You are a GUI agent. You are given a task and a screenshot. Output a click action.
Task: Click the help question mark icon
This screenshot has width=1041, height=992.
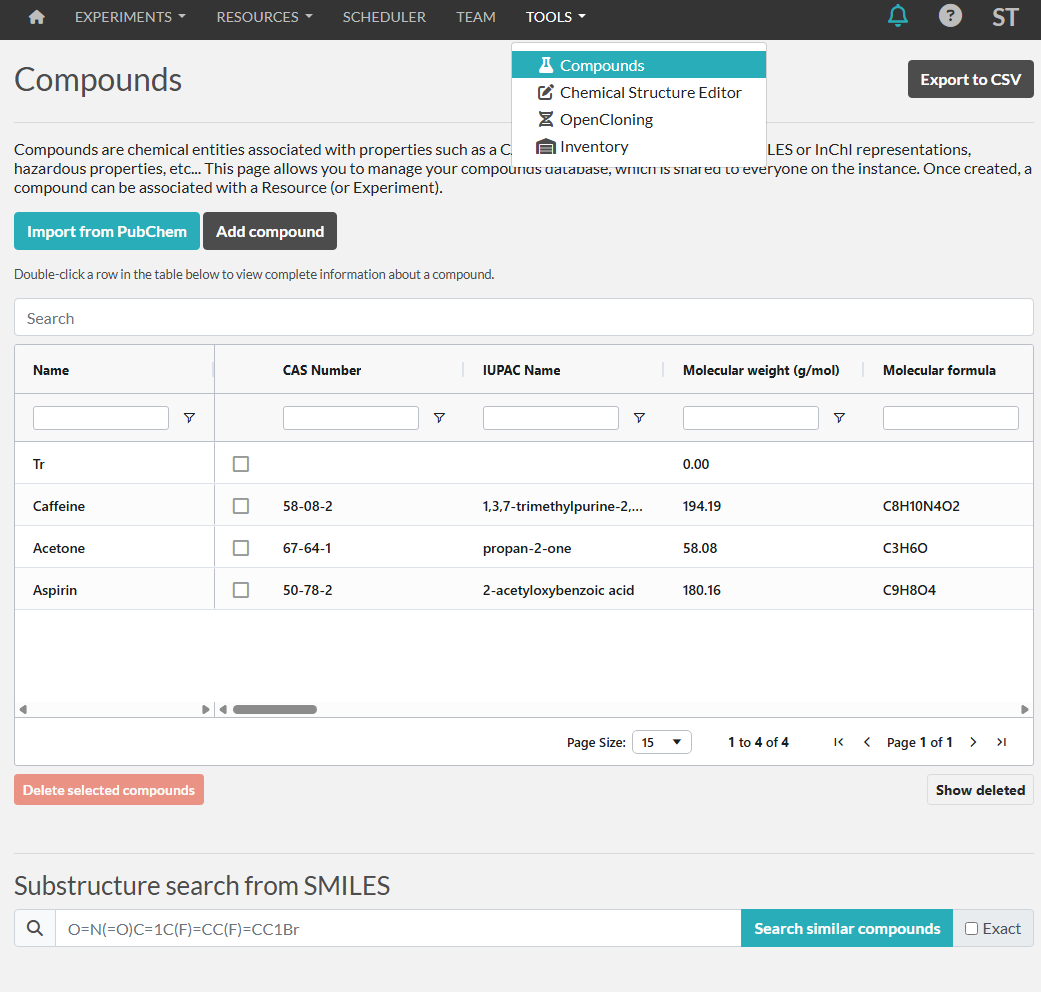coord(950,16)
